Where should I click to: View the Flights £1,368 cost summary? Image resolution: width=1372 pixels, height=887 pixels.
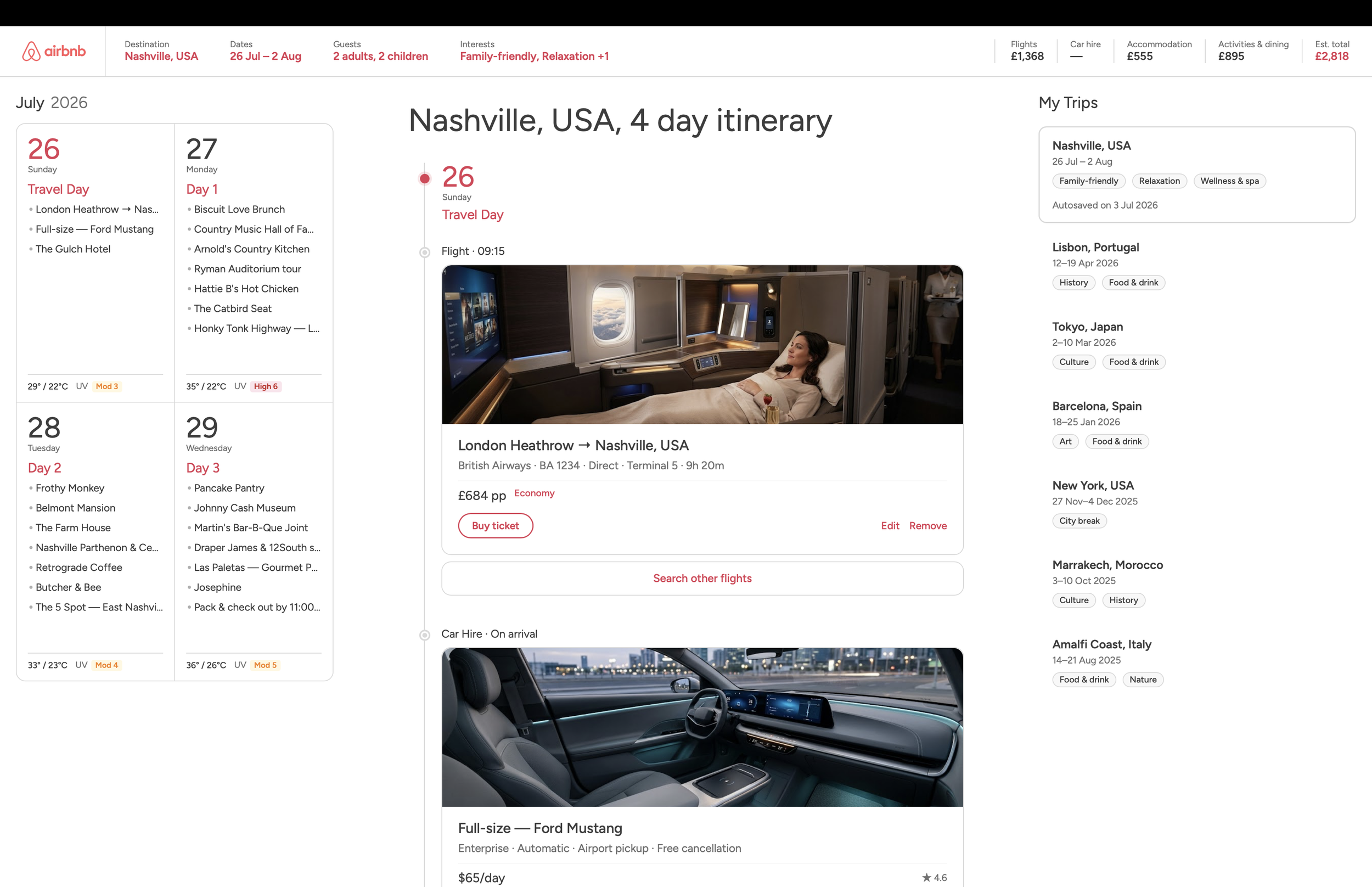[x=1027, y=50]
